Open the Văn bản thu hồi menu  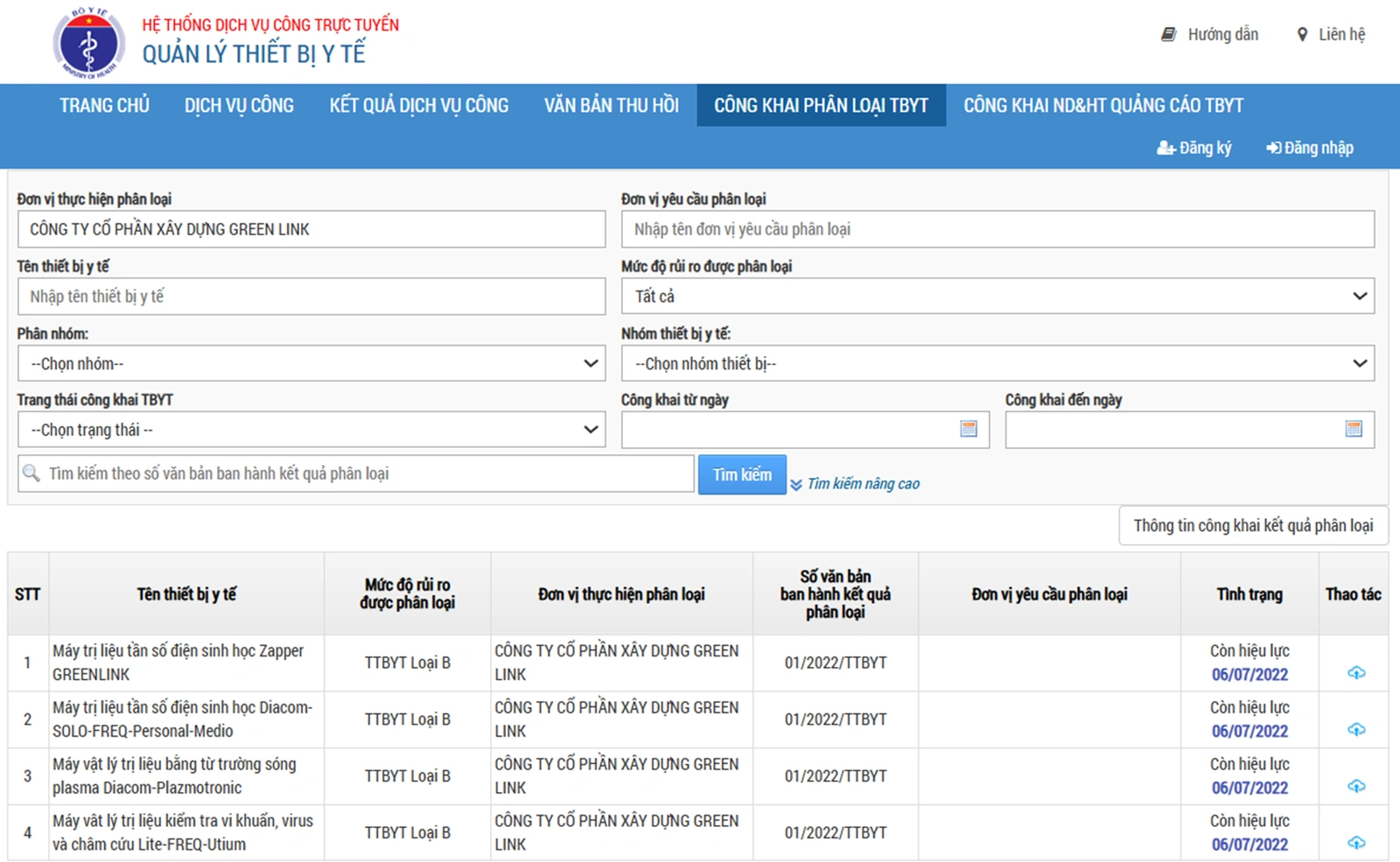(x=611, y=106)
